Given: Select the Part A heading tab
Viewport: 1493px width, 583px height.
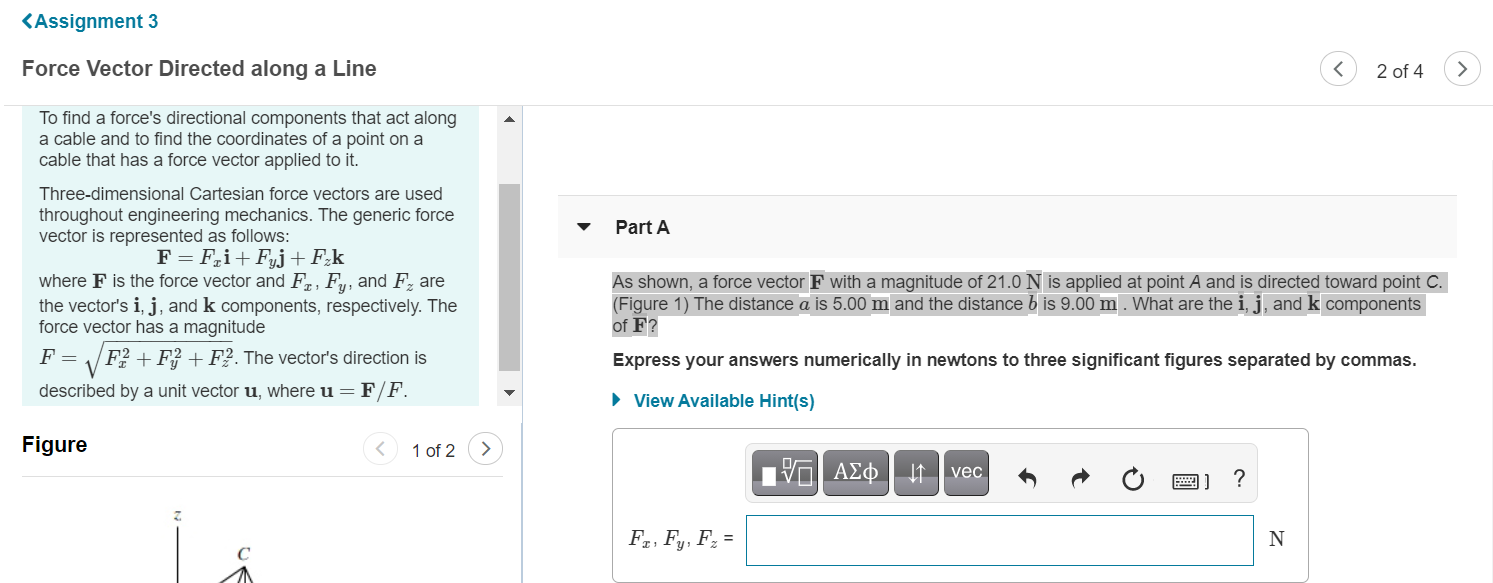Looking at the screenshot, I should pyautogui.click(x=642, y=227).
